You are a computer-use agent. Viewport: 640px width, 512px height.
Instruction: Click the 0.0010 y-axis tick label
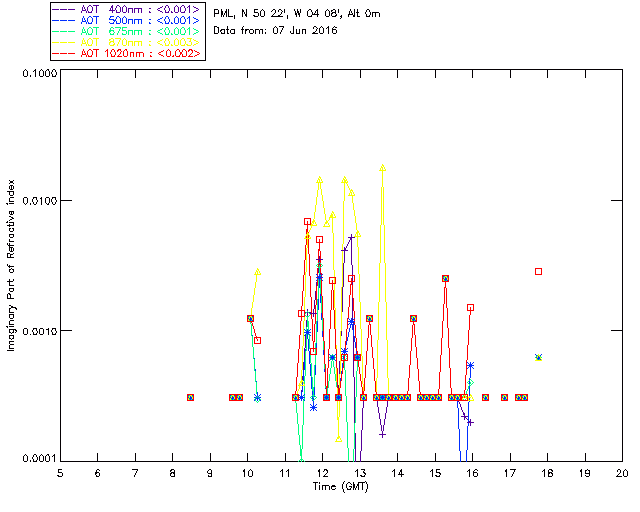[x=37, y=331]
